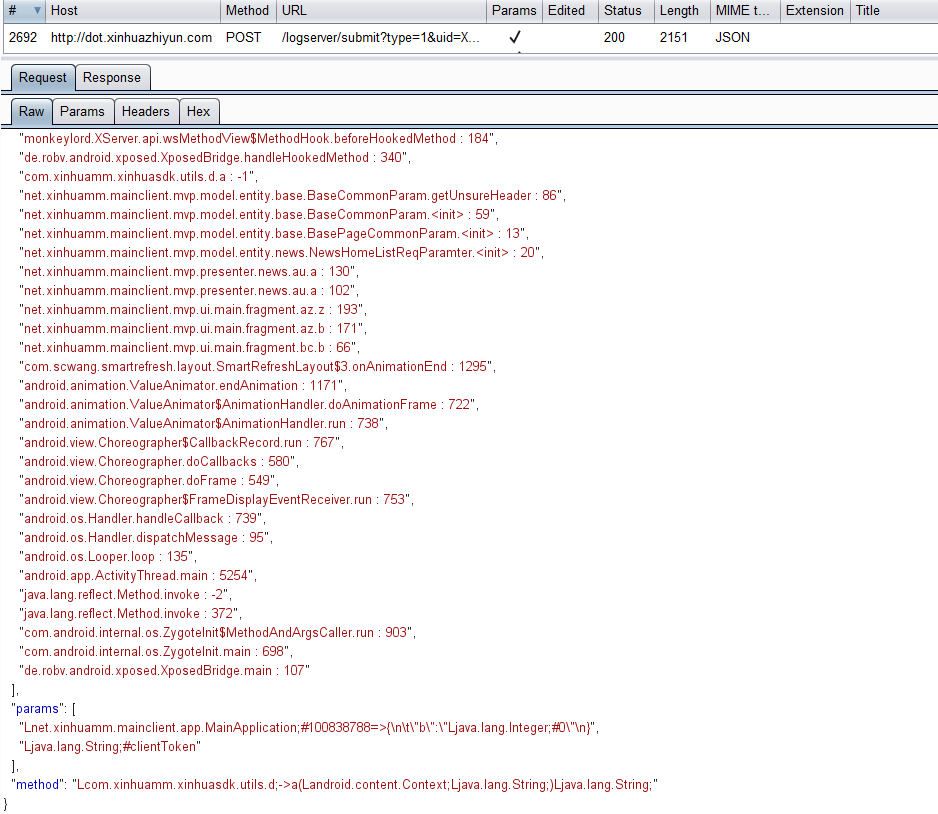Click the Method column header

tap(248, 11)
